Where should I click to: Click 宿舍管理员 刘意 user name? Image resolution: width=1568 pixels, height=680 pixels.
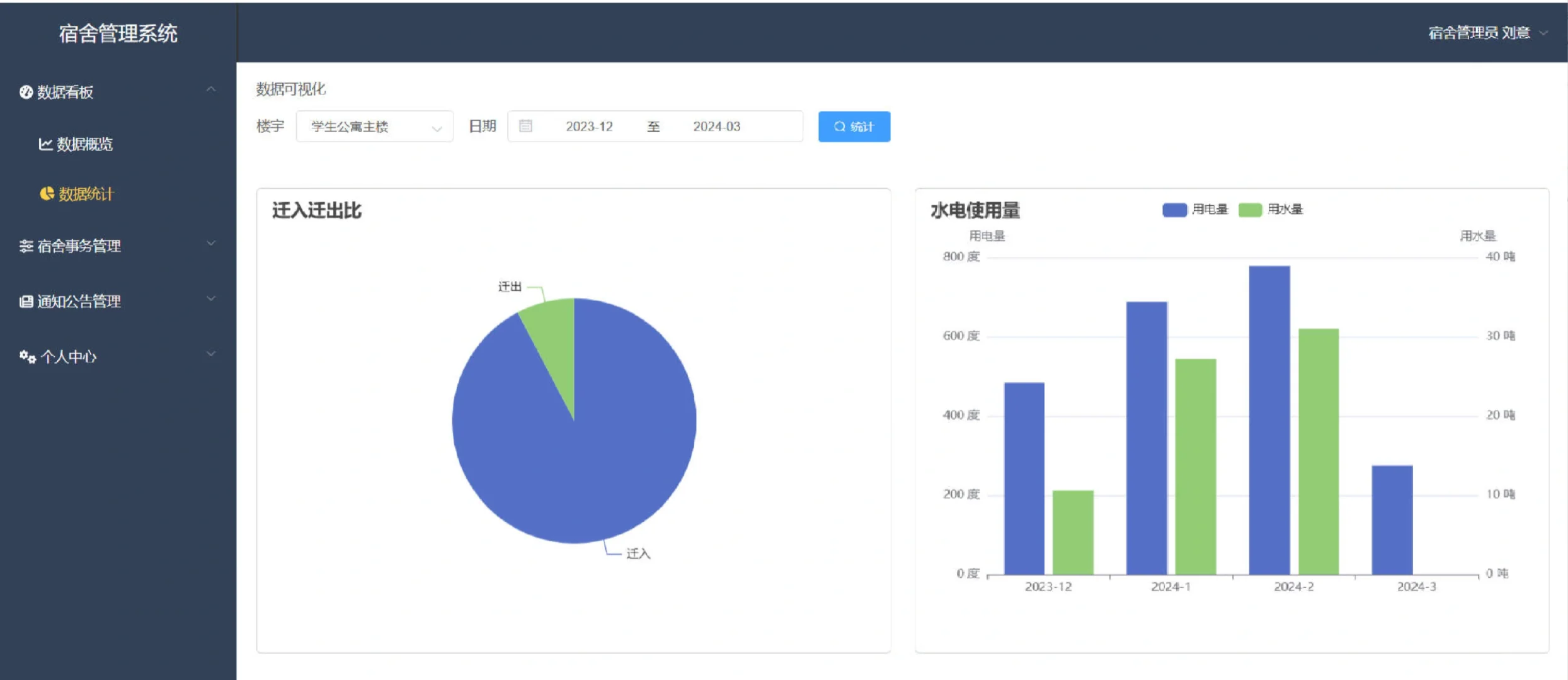tap(1479, 33)
